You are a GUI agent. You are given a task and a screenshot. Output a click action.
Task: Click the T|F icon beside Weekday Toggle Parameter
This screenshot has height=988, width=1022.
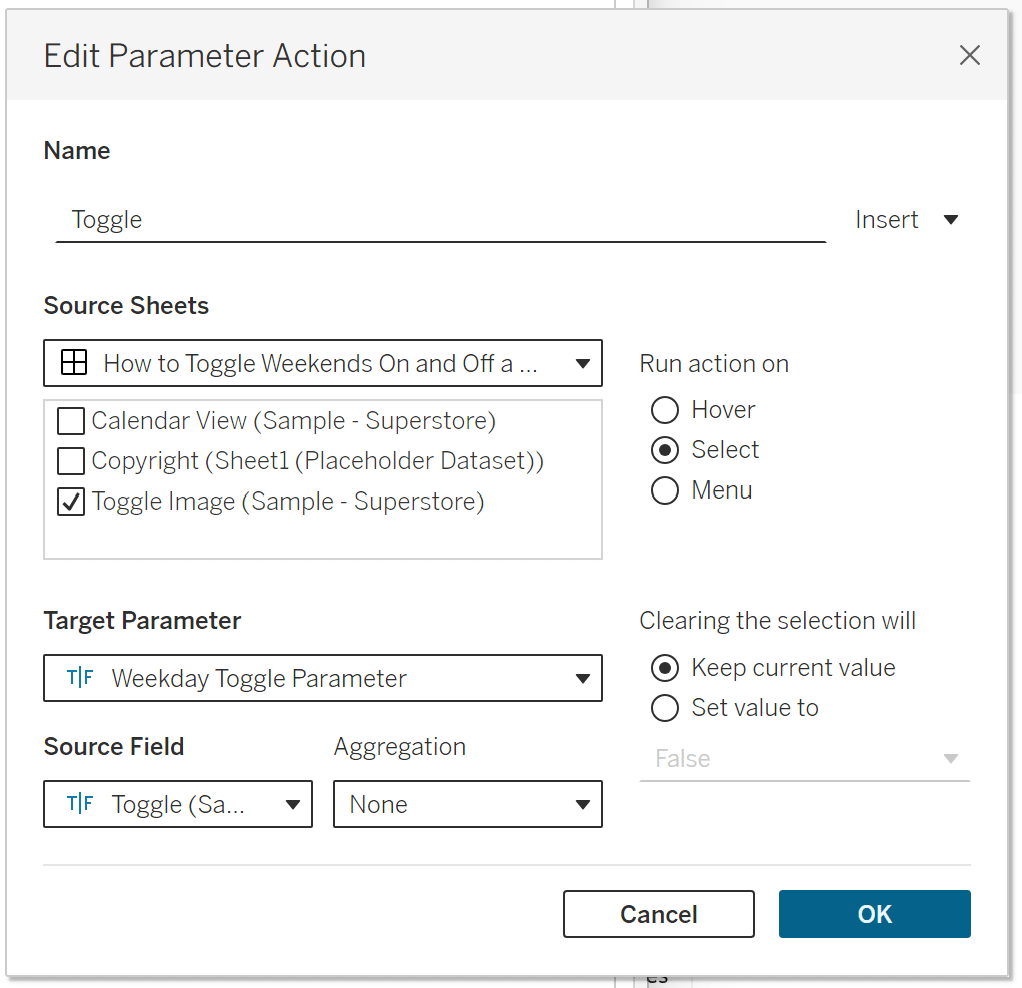(x=80, y=678)
